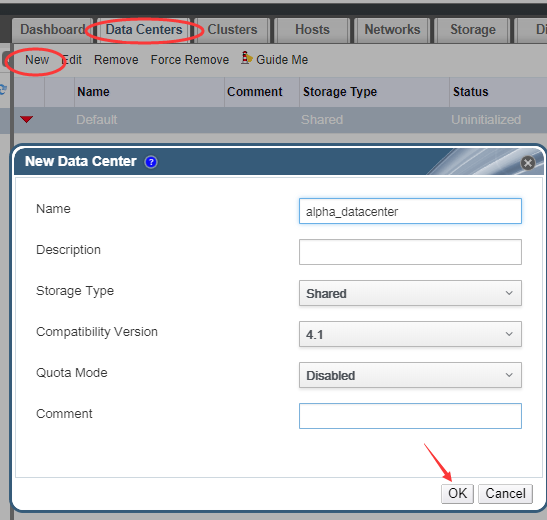This screenshot has width=547, height=520.
Task: Open the Compatibility Version dropdown
Action: coord(410,334)
